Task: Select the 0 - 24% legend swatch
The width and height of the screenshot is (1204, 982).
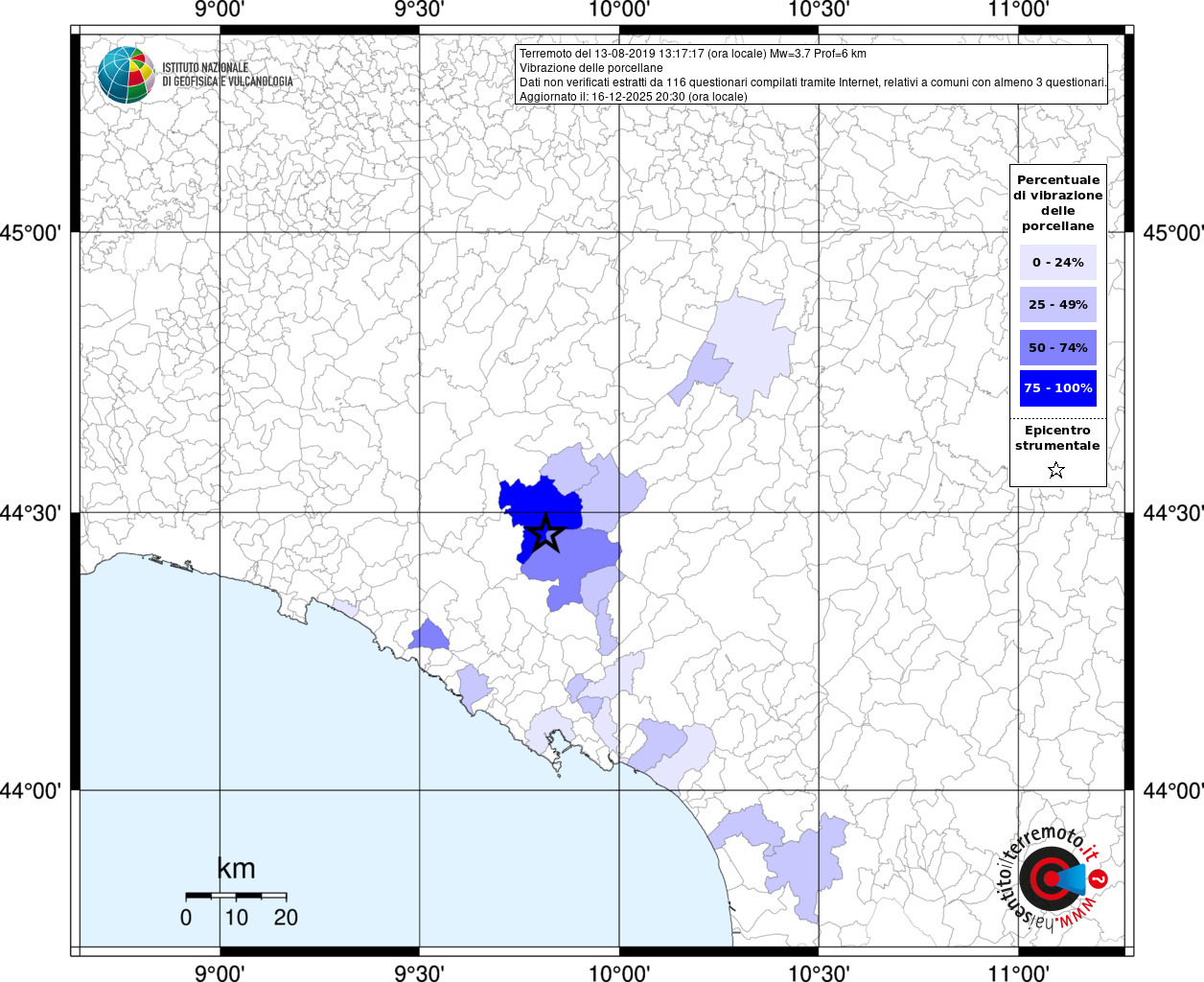Action: pos(1058,262)
